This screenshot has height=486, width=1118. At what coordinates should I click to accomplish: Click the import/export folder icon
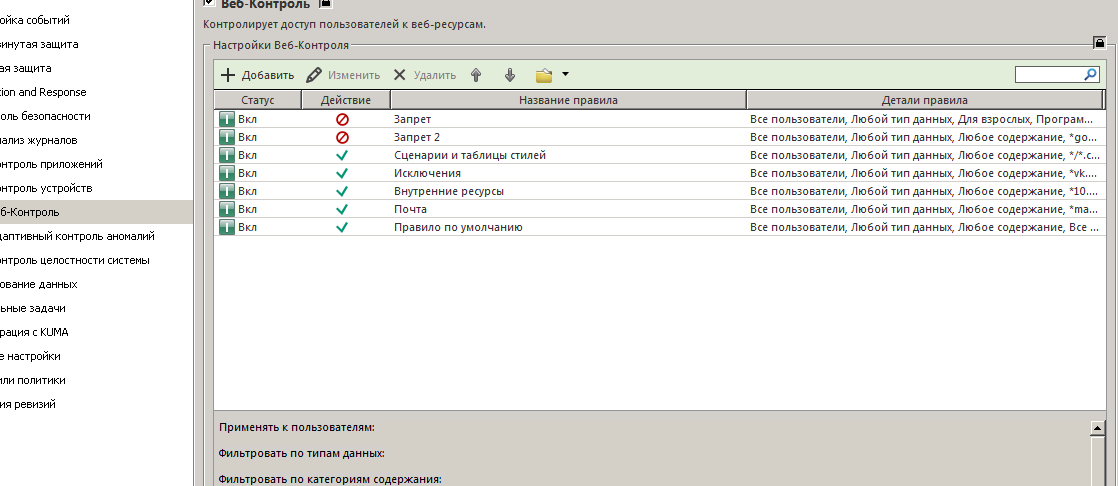[544, 75]
